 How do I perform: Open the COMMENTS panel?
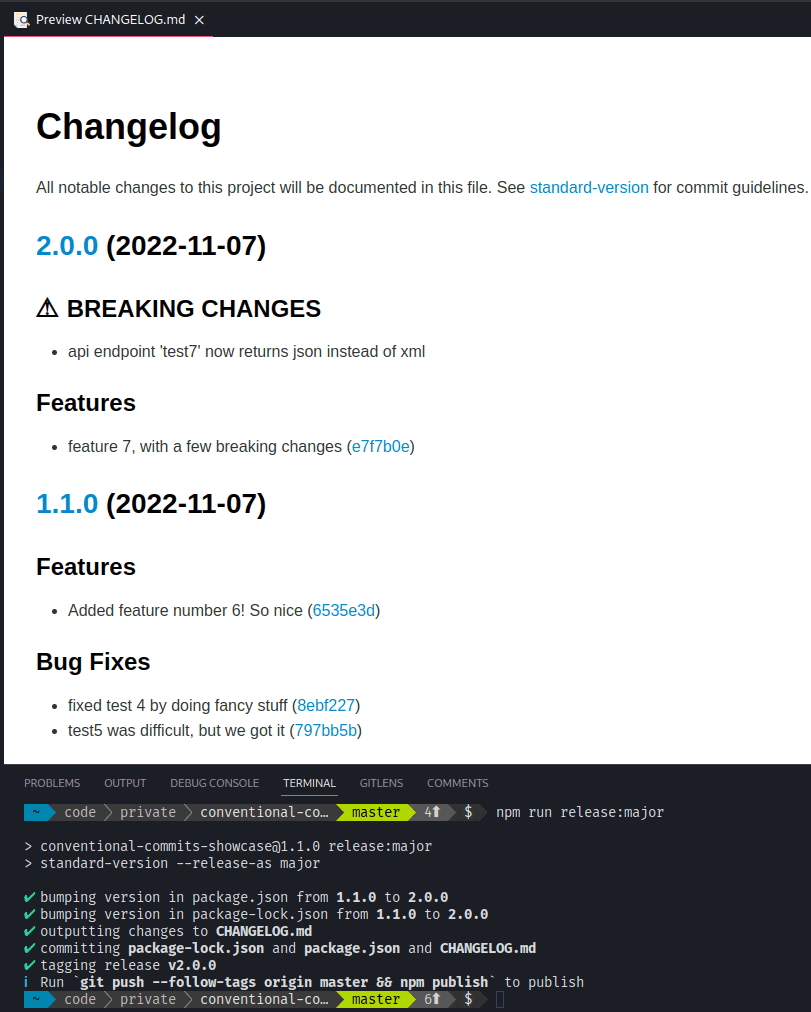tap(457, 783)
